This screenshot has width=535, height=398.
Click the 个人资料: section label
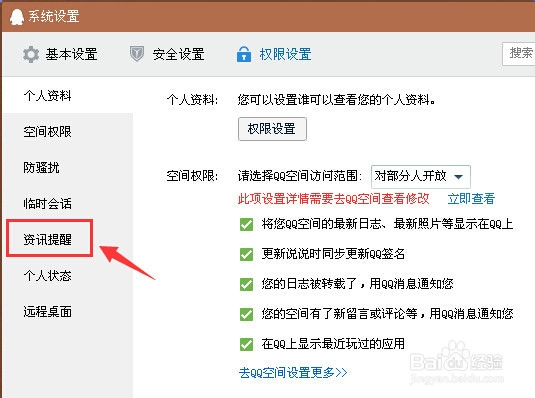coord(192,100)
